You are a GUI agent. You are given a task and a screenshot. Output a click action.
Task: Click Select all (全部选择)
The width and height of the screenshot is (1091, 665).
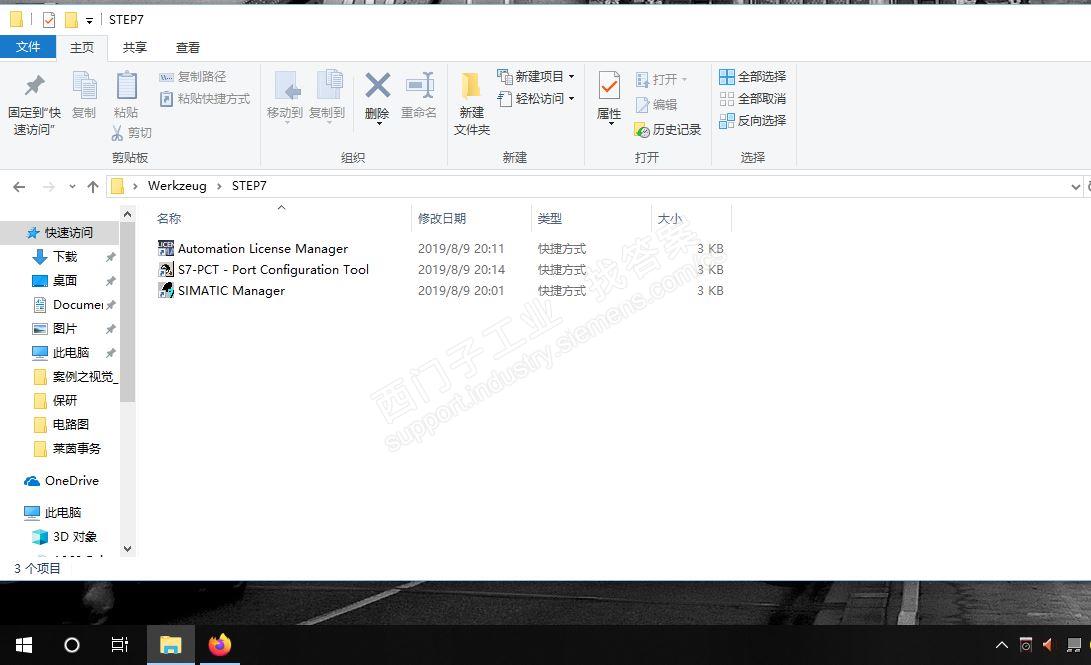[x=752, y=77]
